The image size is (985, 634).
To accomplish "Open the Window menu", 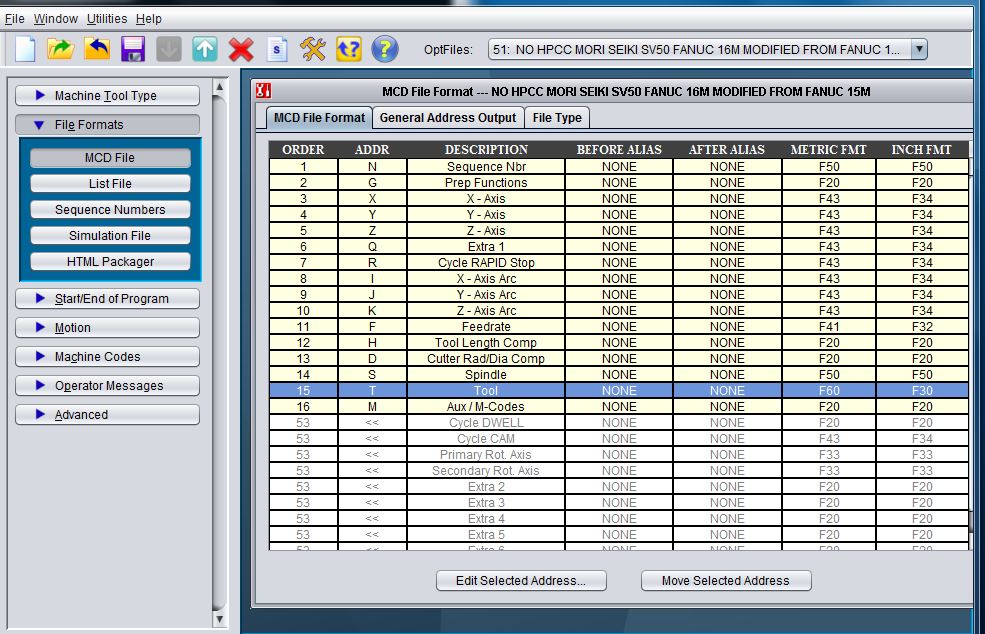I will coord(55,19).
